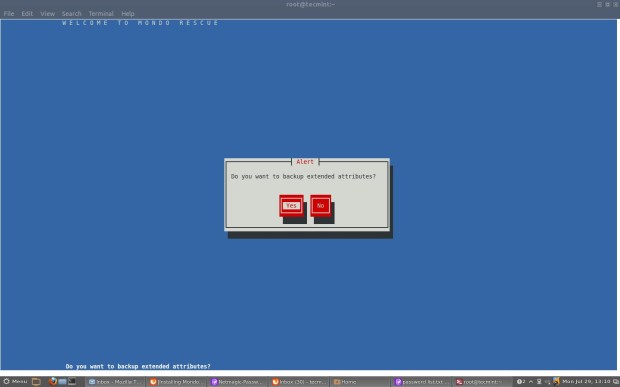Click the network status tray icon
Image resolution: width=620 pixels, height=387 pixels.
pos(539,381)
